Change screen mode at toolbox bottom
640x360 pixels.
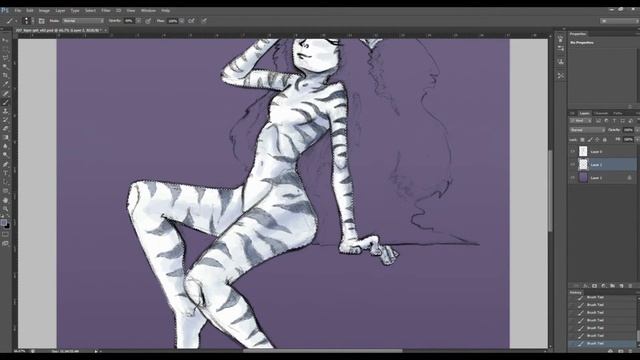[5, 244]
